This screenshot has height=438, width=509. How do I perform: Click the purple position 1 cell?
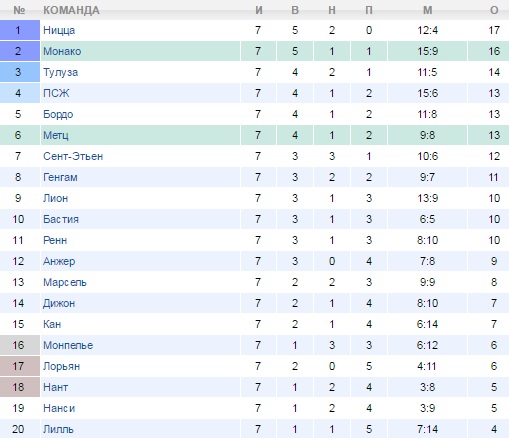(20, 30)
